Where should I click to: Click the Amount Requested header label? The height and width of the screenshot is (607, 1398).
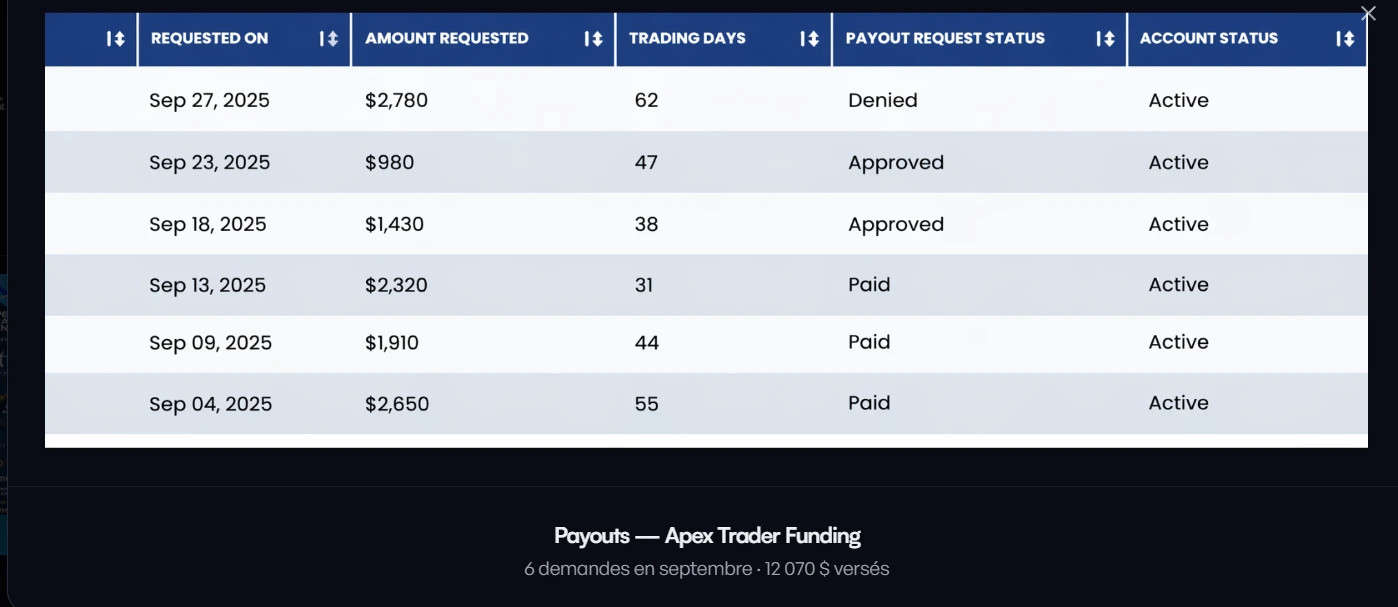[x=446, y=38]
